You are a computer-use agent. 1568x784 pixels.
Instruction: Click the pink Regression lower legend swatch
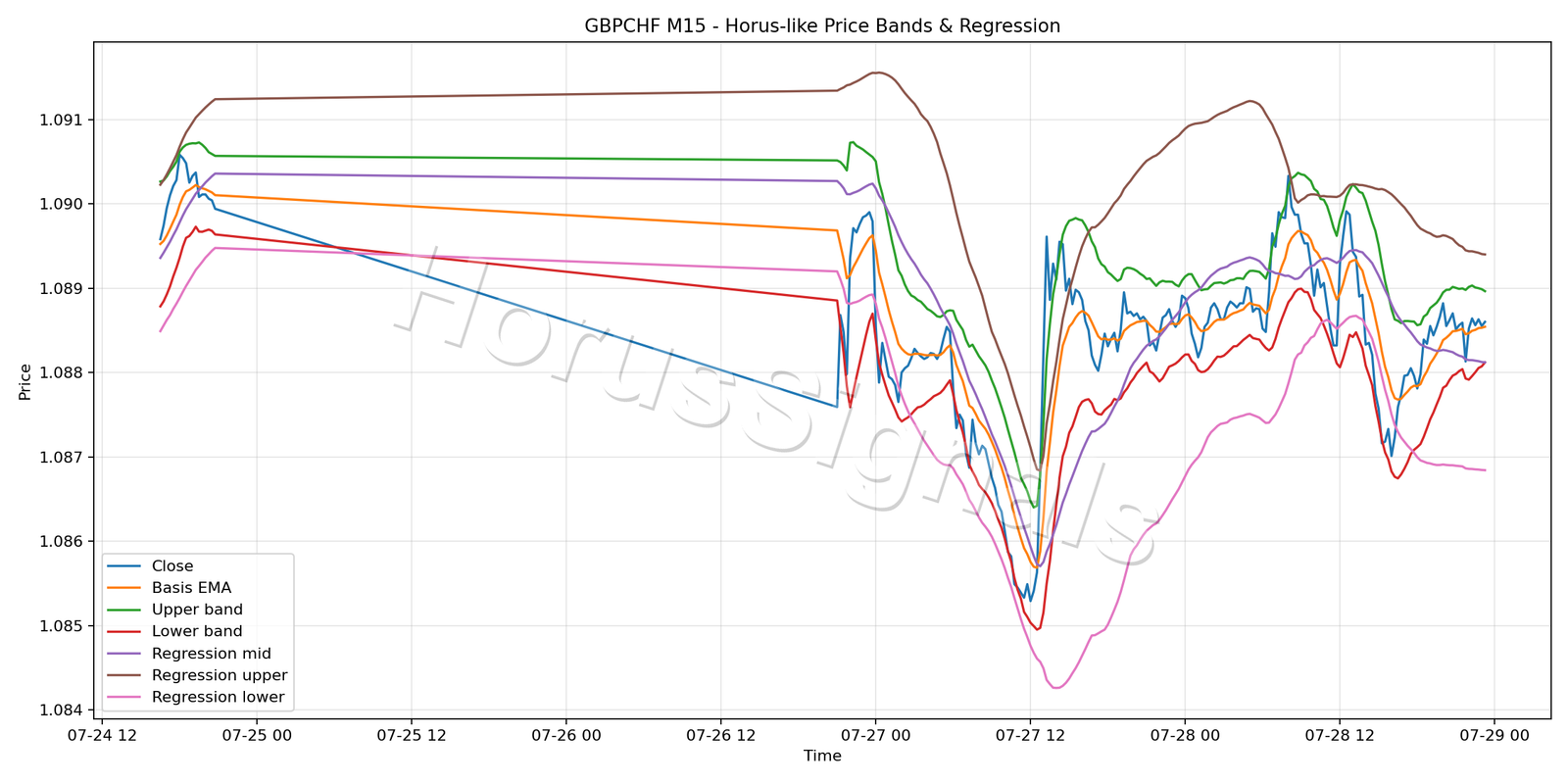(123, 698)
